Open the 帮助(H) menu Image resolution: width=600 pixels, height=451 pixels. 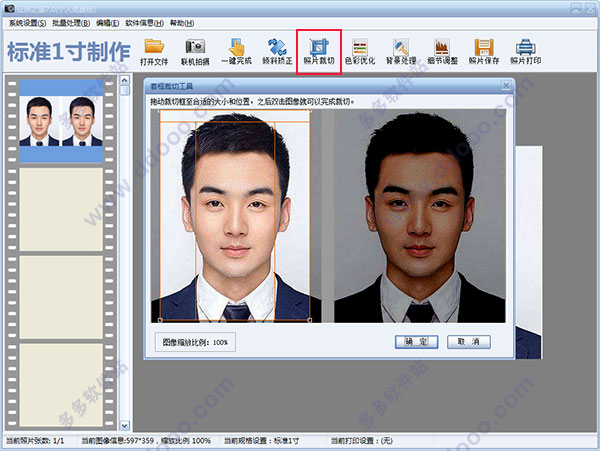click(182, 23)
